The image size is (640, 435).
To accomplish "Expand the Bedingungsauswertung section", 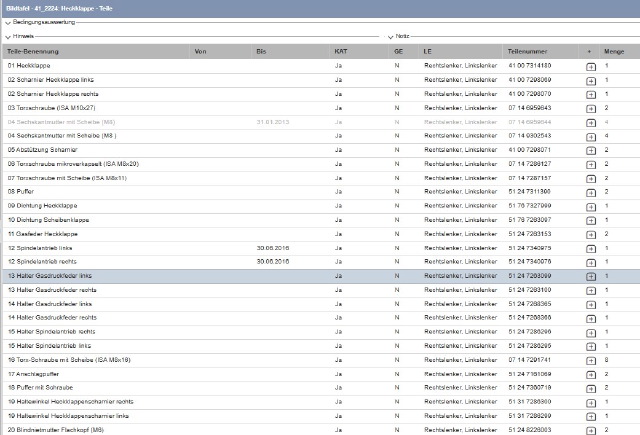I will pos(8,23).
